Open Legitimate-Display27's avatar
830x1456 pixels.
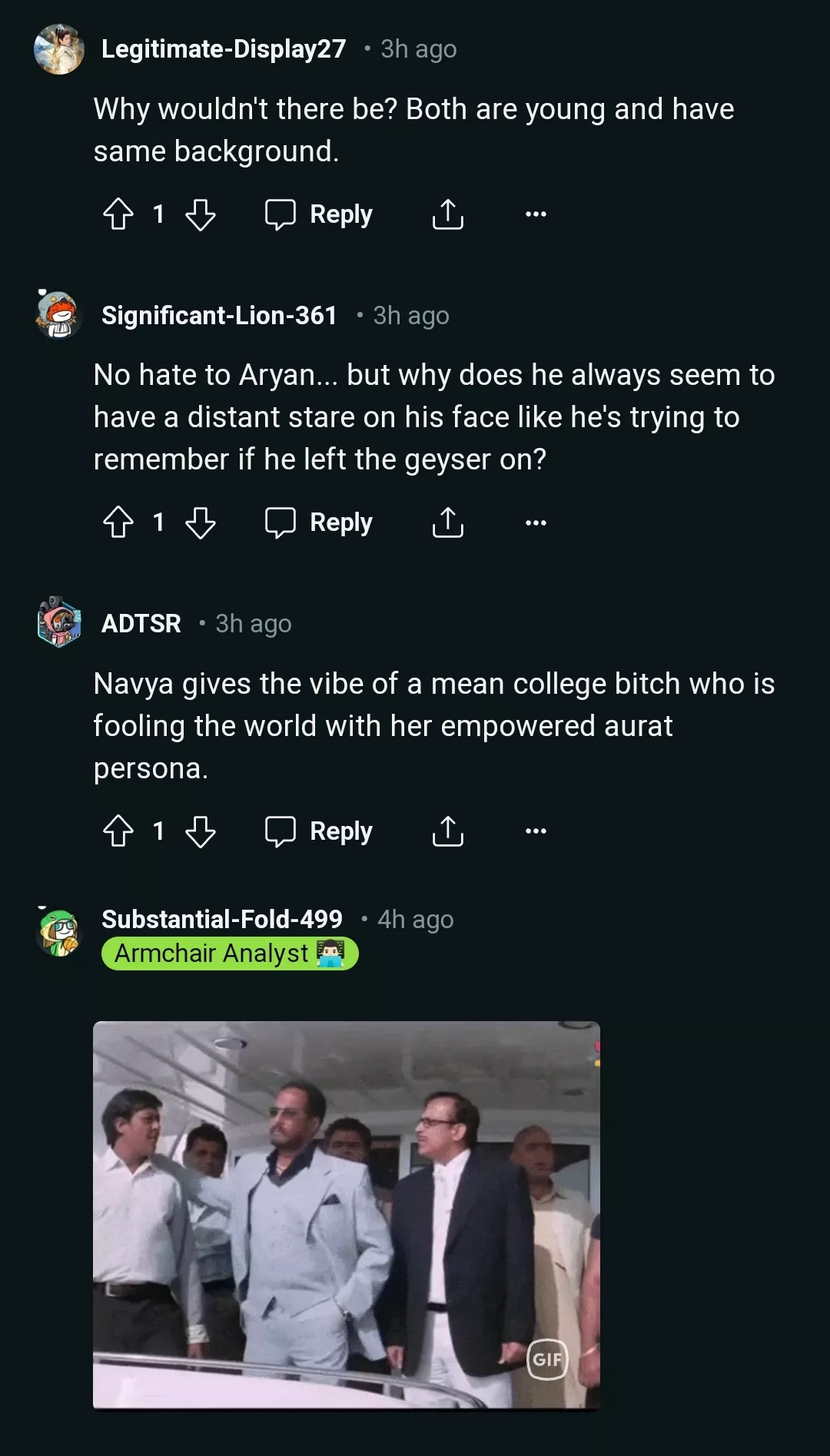59,49
